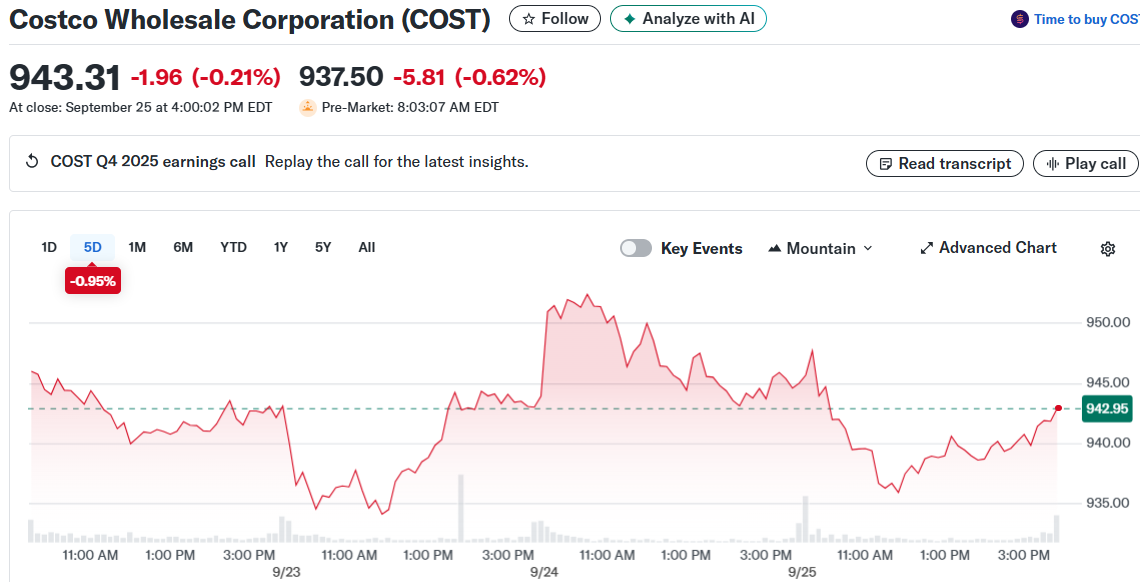The width and height of the screenshot is (1140, 582).
Task: Select the 1D chart range
Action: pos(49,247)
